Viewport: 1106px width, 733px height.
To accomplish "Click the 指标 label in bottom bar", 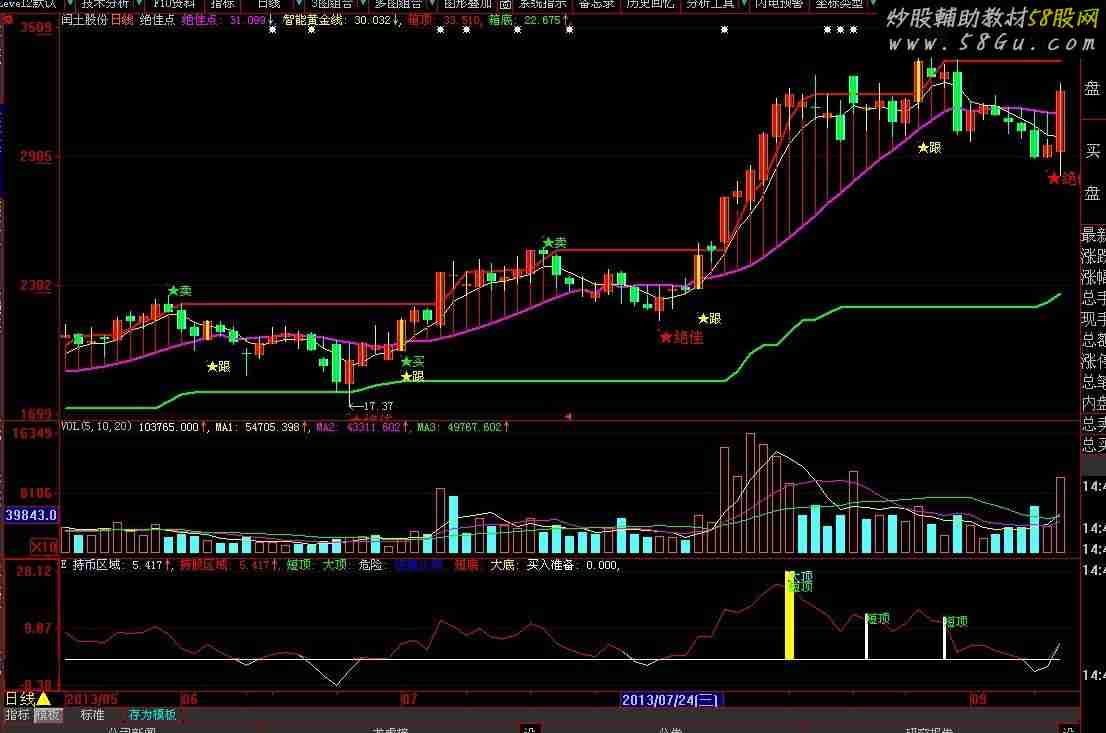I will click(x=18, y=715).
